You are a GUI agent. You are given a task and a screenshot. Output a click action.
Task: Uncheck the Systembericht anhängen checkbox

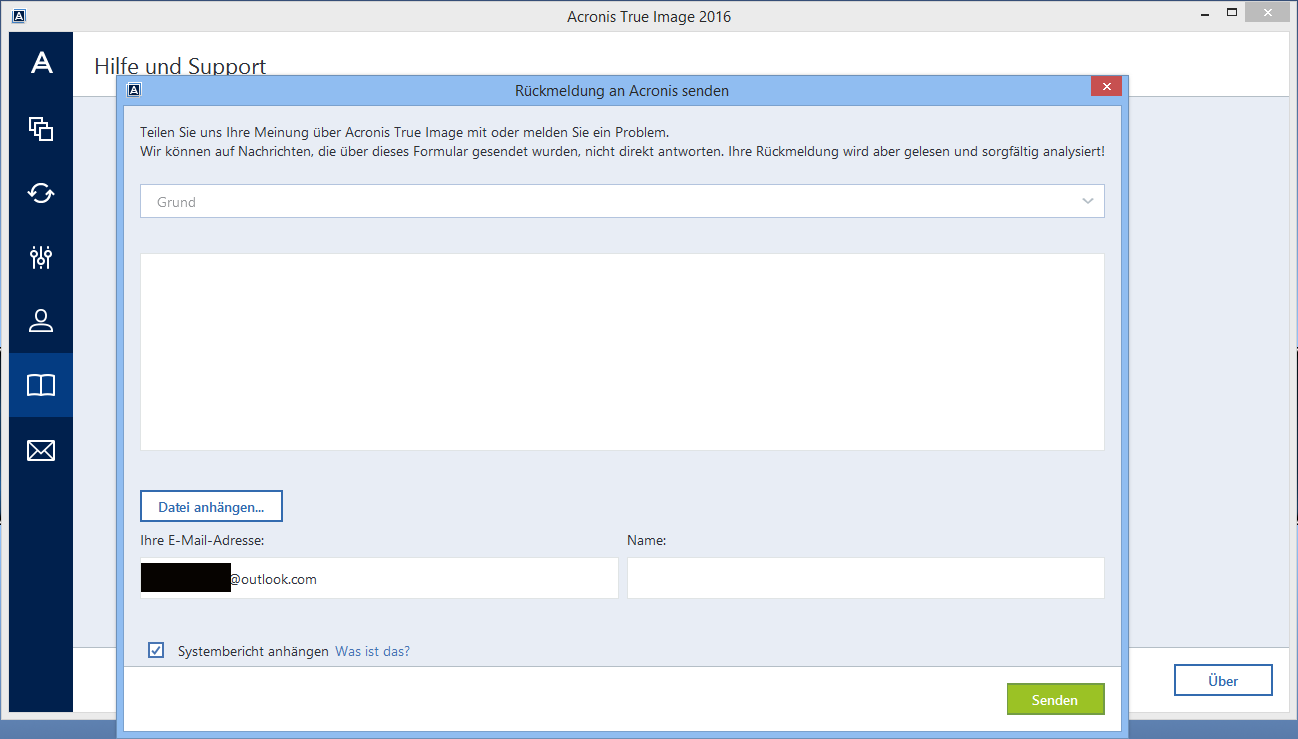(x=156, y=651)
